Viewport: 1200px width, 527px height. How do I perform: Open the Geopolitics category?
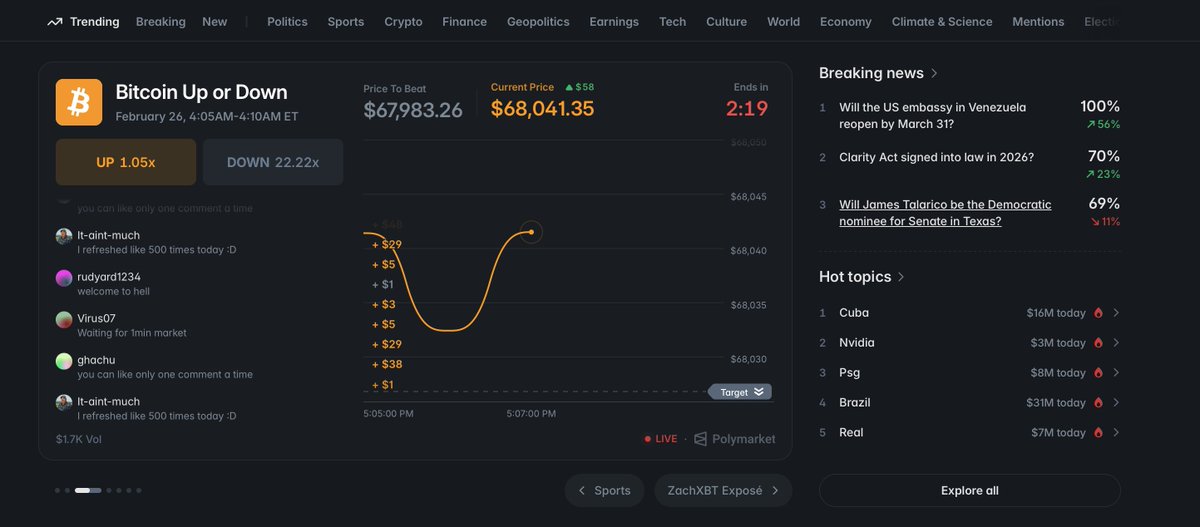(x=538, y=22)
